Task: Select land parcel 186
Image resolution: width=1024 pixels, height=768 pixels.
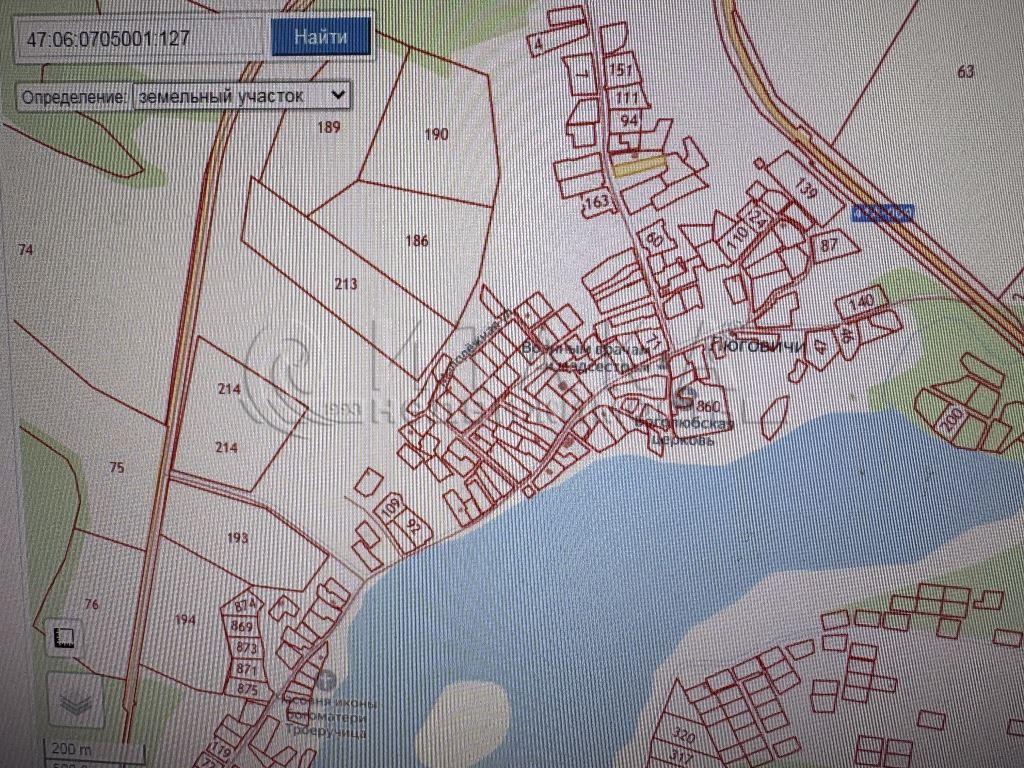Action: (x=417, y=240)
